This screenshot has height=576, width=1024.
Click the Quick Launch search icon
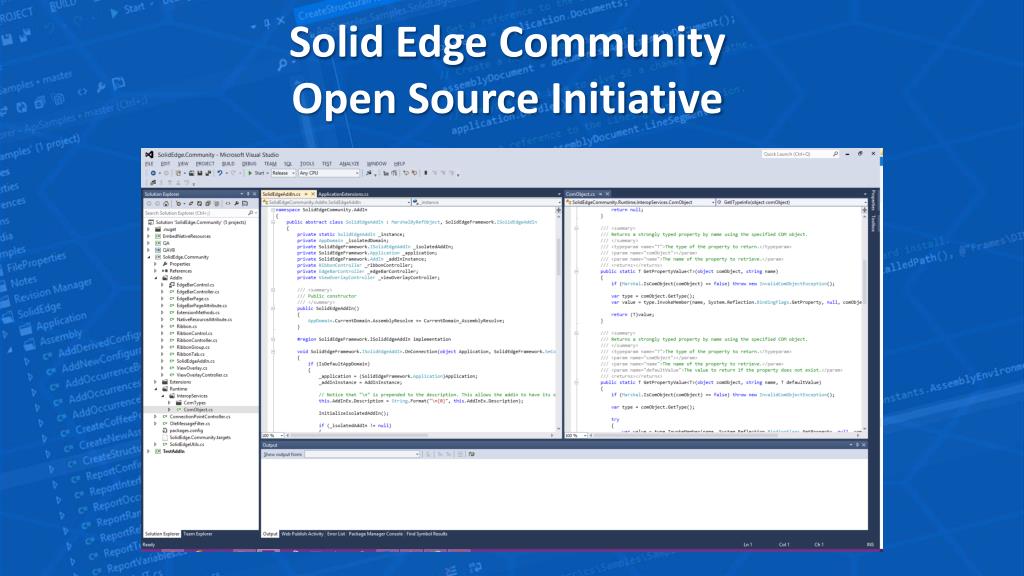pos(835,154)
